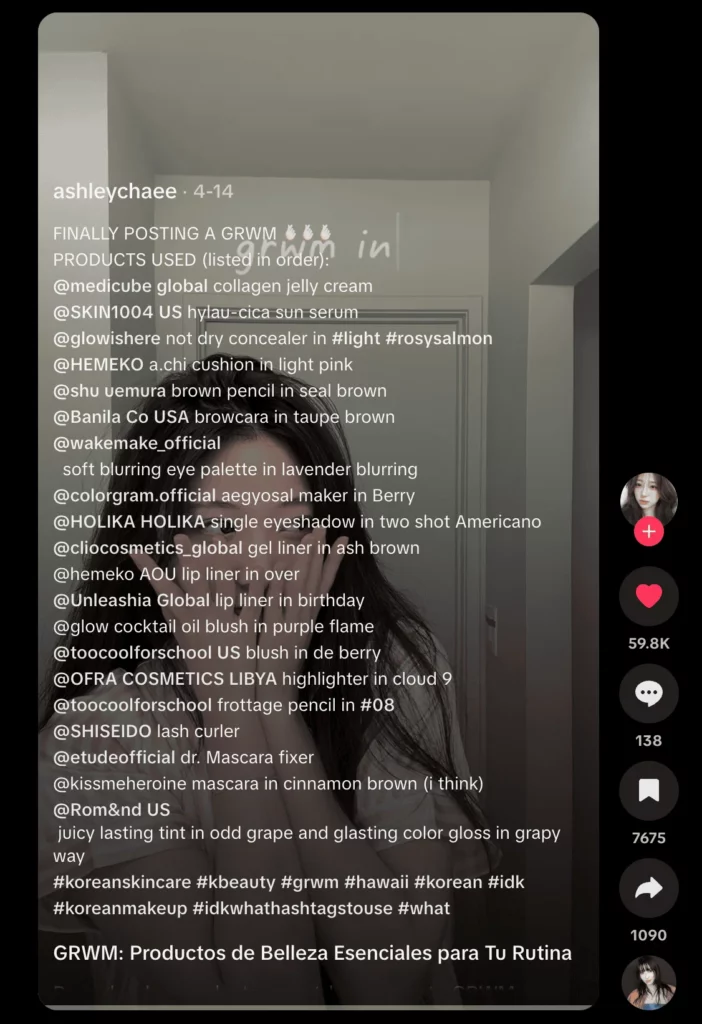Open ashleychaee username profile link
The width and height of the screenshot is (702, 1024).
(x=115, y=191)
